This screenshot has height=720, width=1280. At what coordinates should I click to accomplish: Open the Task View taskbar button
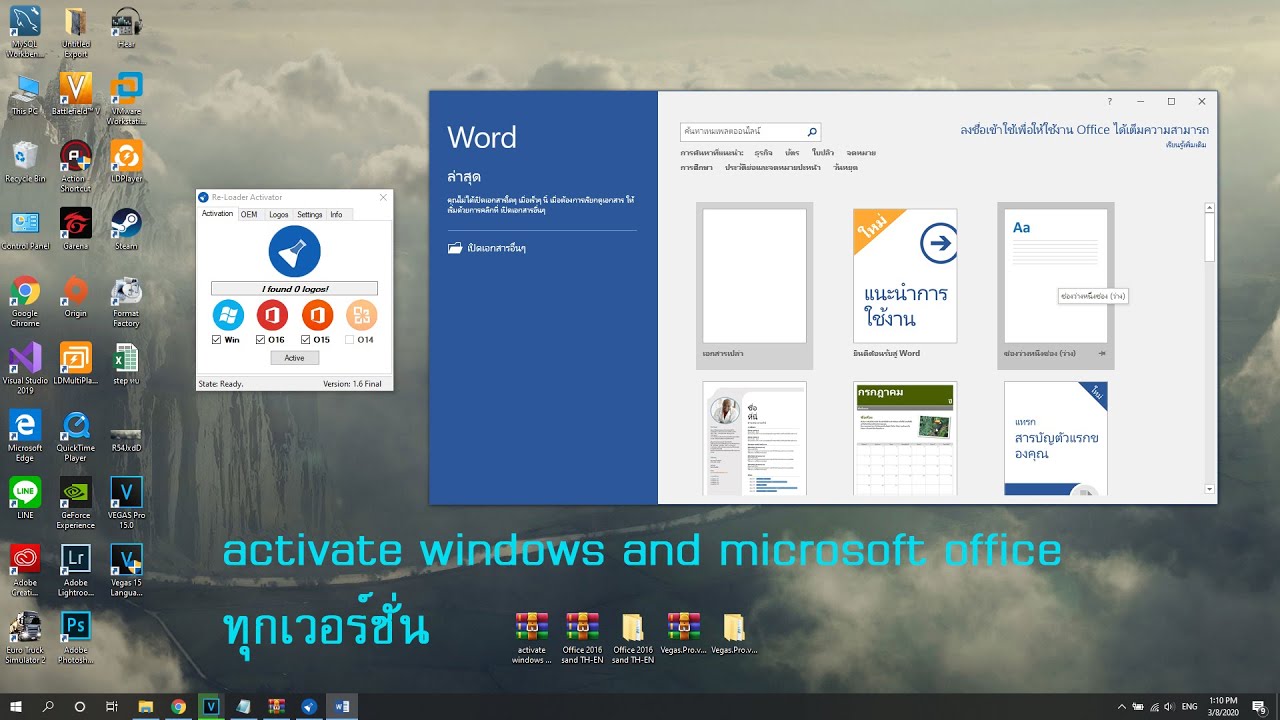[112, 706]
